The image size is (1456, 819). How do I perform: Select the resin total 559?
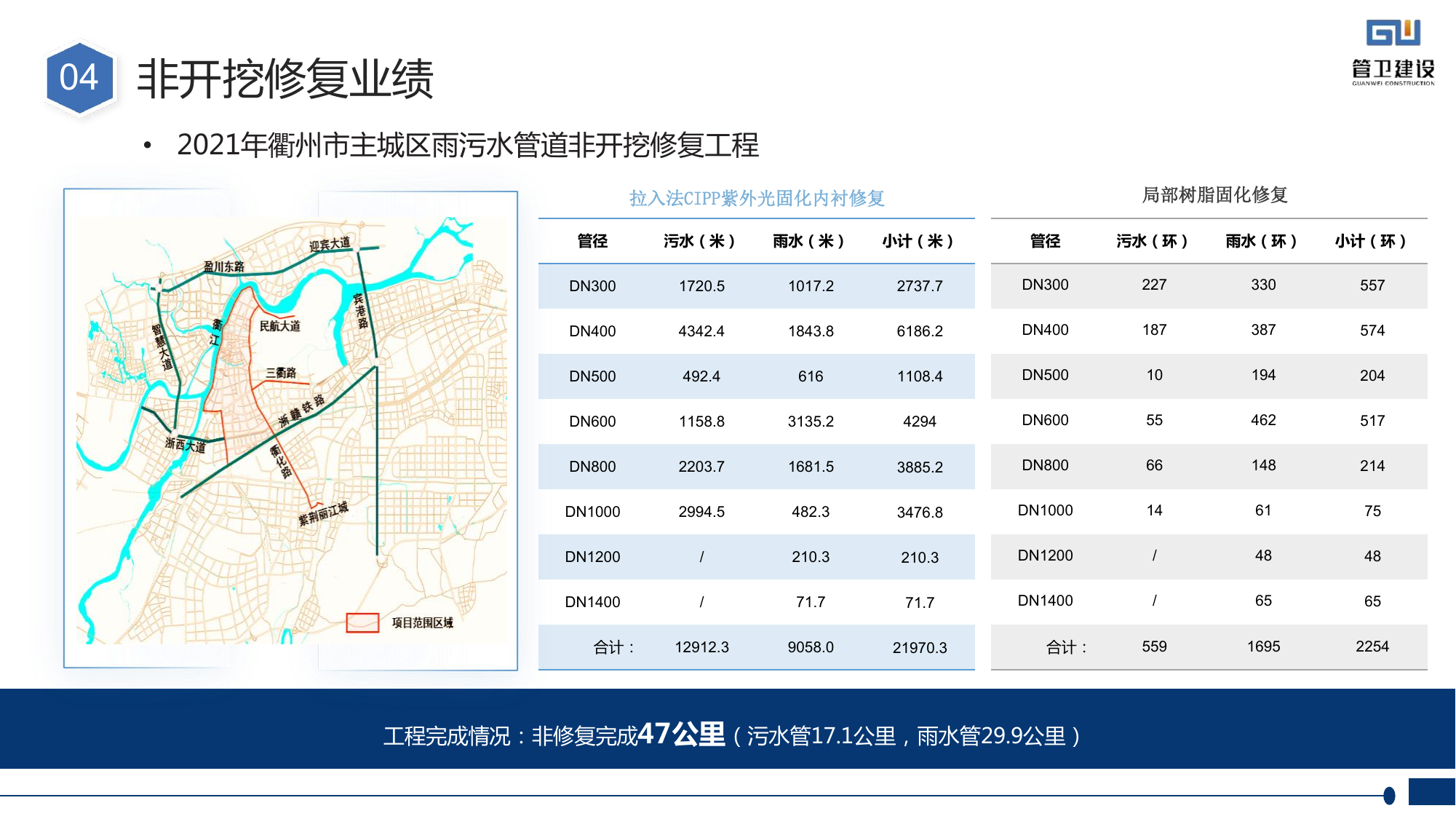click(x=1154, y=646)
